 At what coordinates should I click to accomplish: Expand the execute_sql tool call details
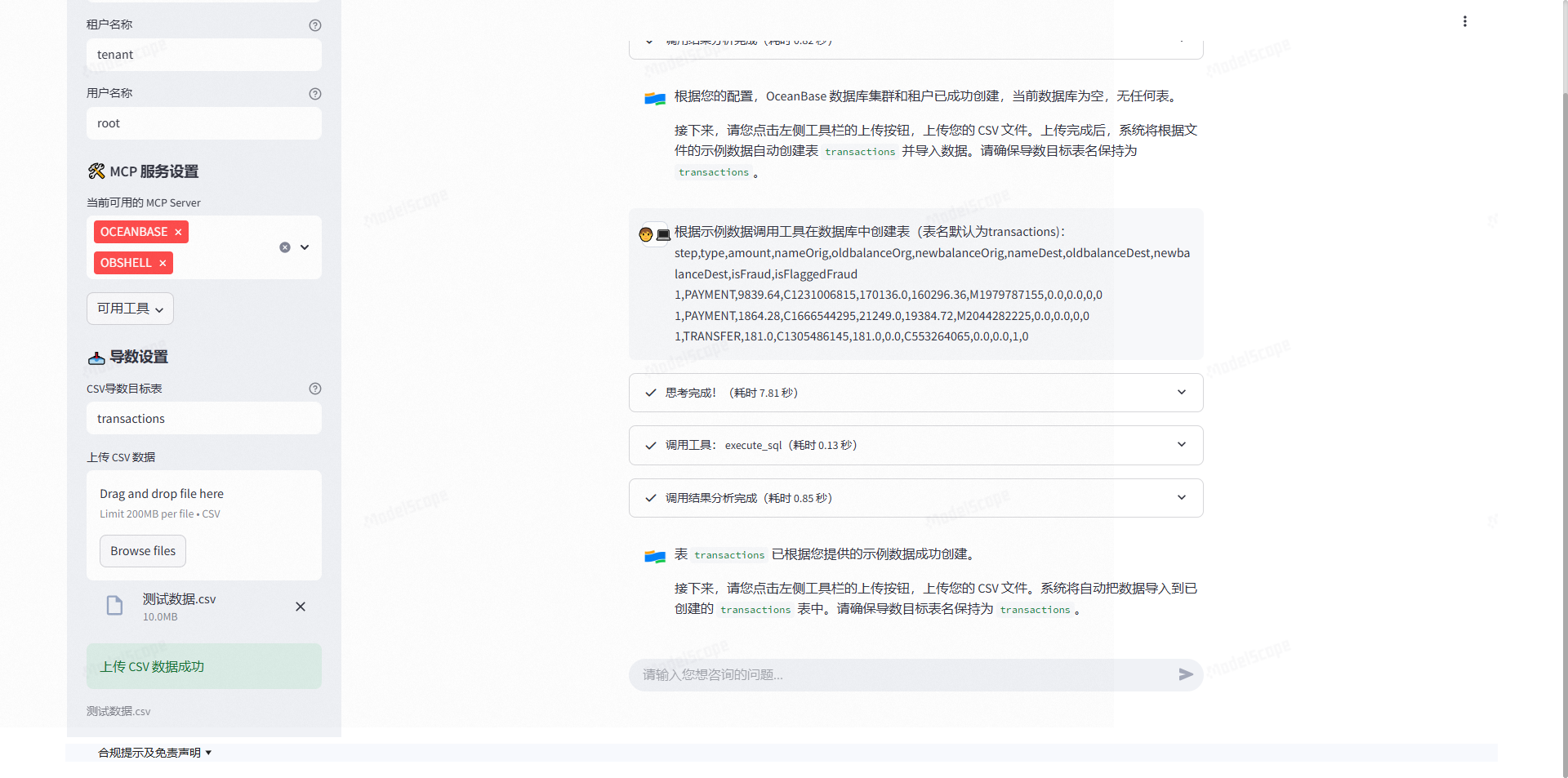pyautogui.click(x=1181, y=445)
